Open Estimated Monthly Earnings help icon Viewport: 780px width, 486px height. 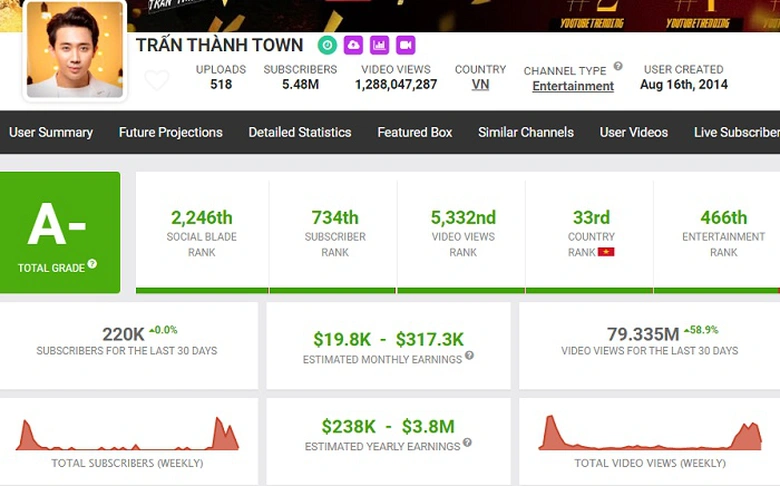coord(469,355)
